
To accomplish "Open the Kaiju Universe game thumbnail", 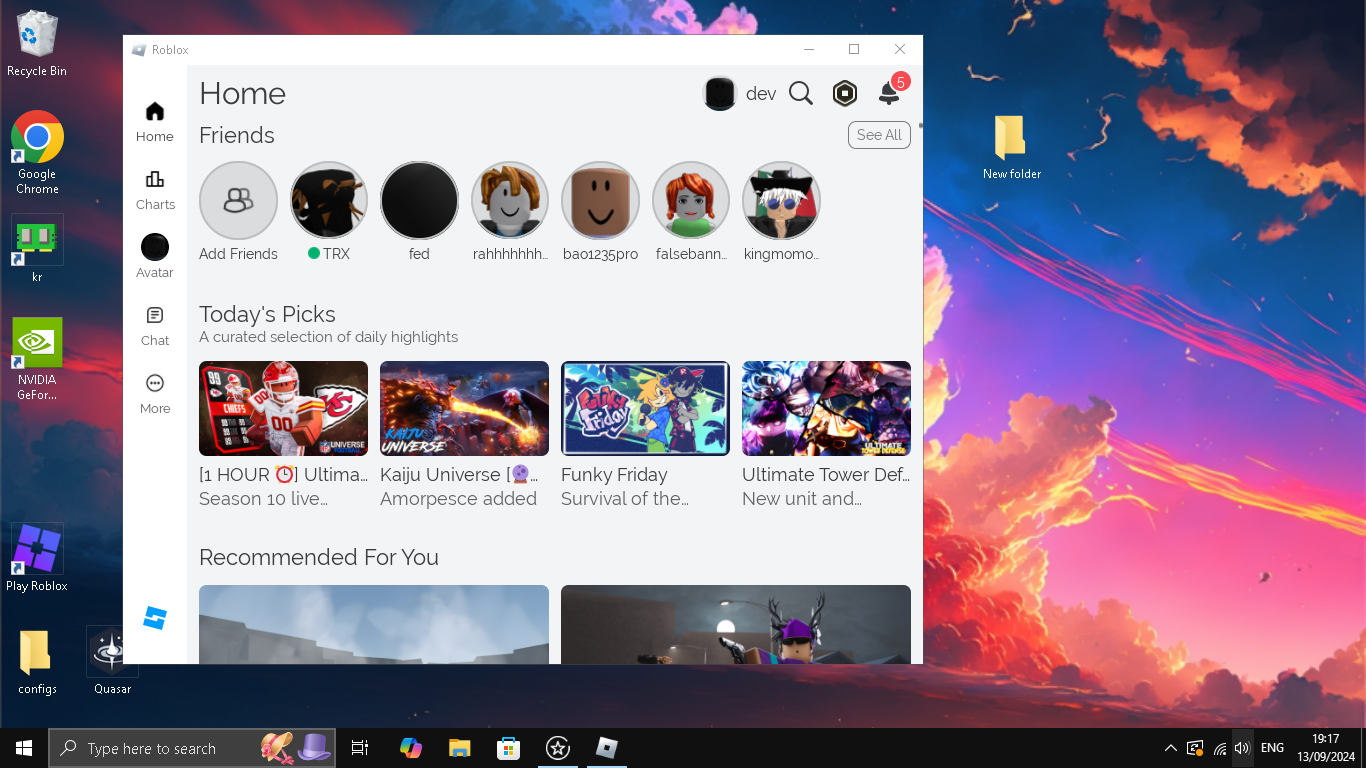I will (x=465, y=408).
